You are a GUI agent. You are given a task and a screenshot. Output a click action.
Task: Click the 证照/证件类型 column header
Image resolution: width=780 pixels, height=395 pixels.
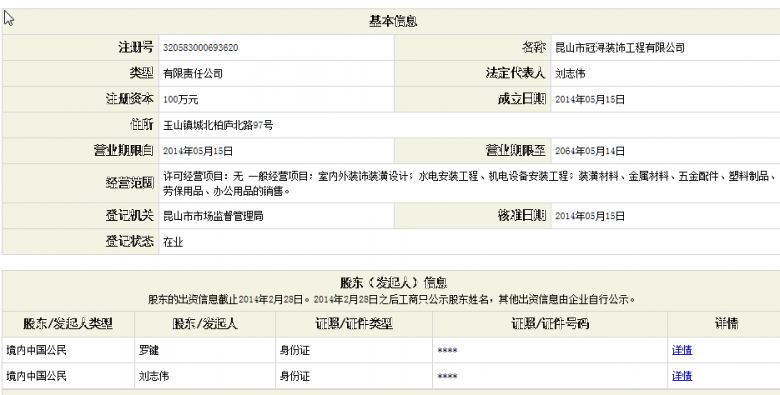click(354, 324)
